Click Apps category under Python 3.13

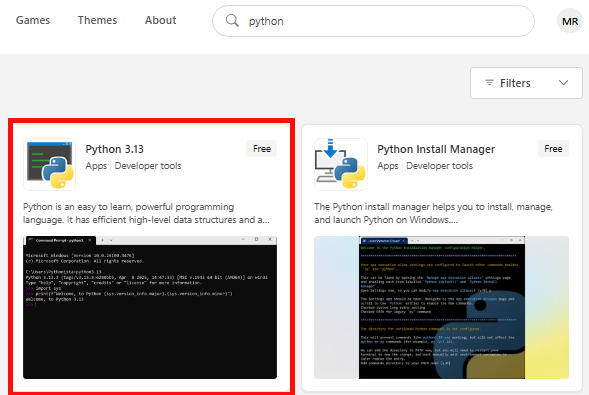pos(96,166)
